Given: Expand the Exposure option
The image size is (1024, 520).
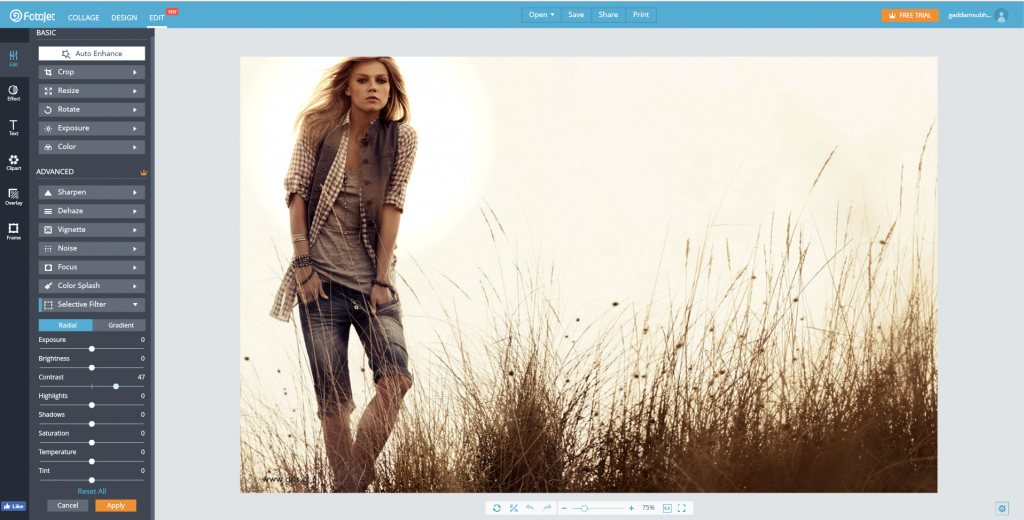Looking at the screenshot, I should pyautogui.click(x=91, y=128).
